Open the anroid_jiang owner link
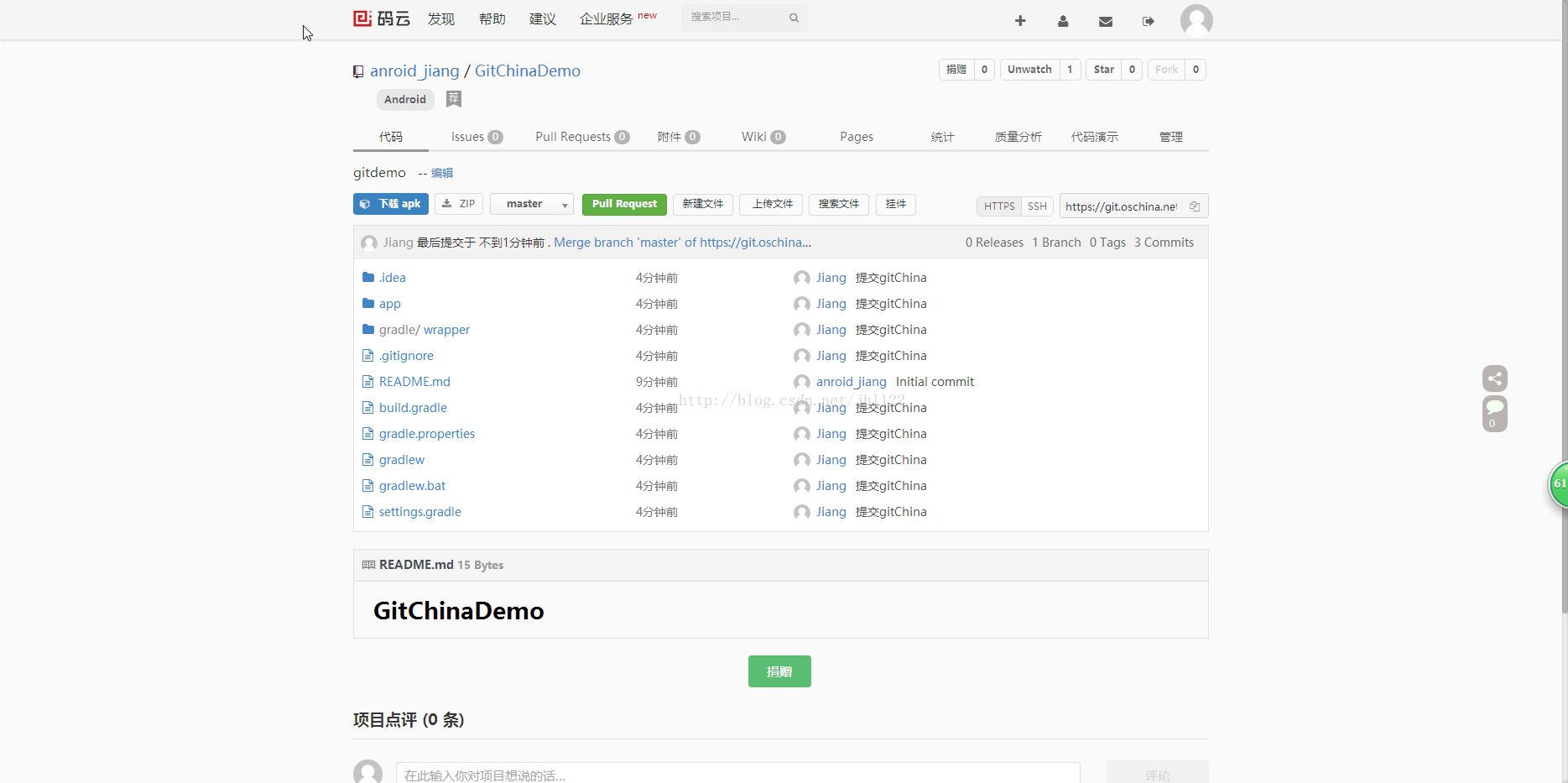 [x=414, y=71]
